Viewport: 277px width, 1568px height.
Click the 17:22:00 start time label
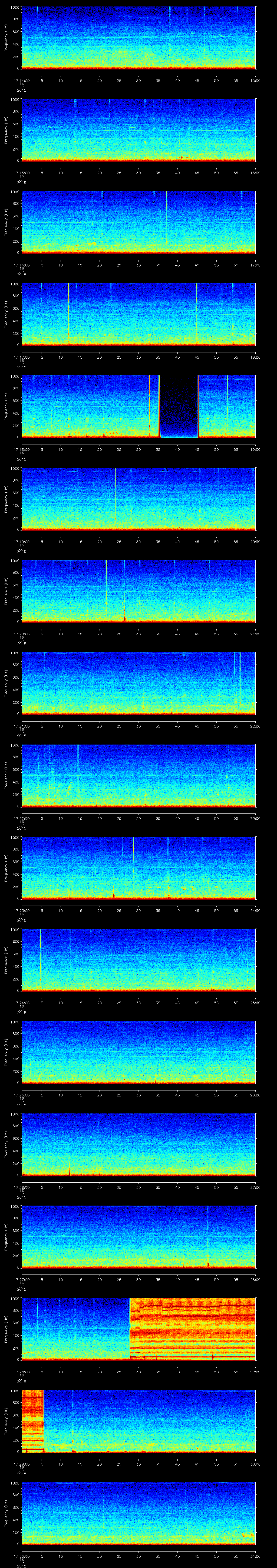[x=21, y=819]
